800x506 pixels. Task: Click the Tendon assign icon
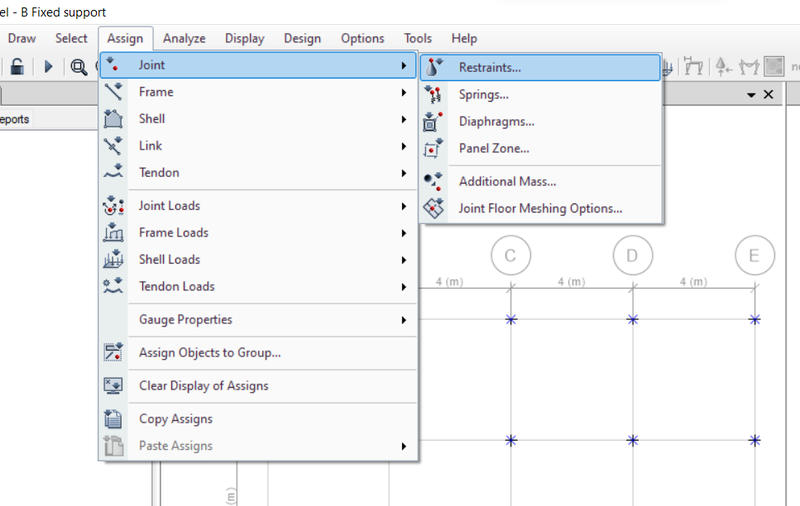pos(113,172)
